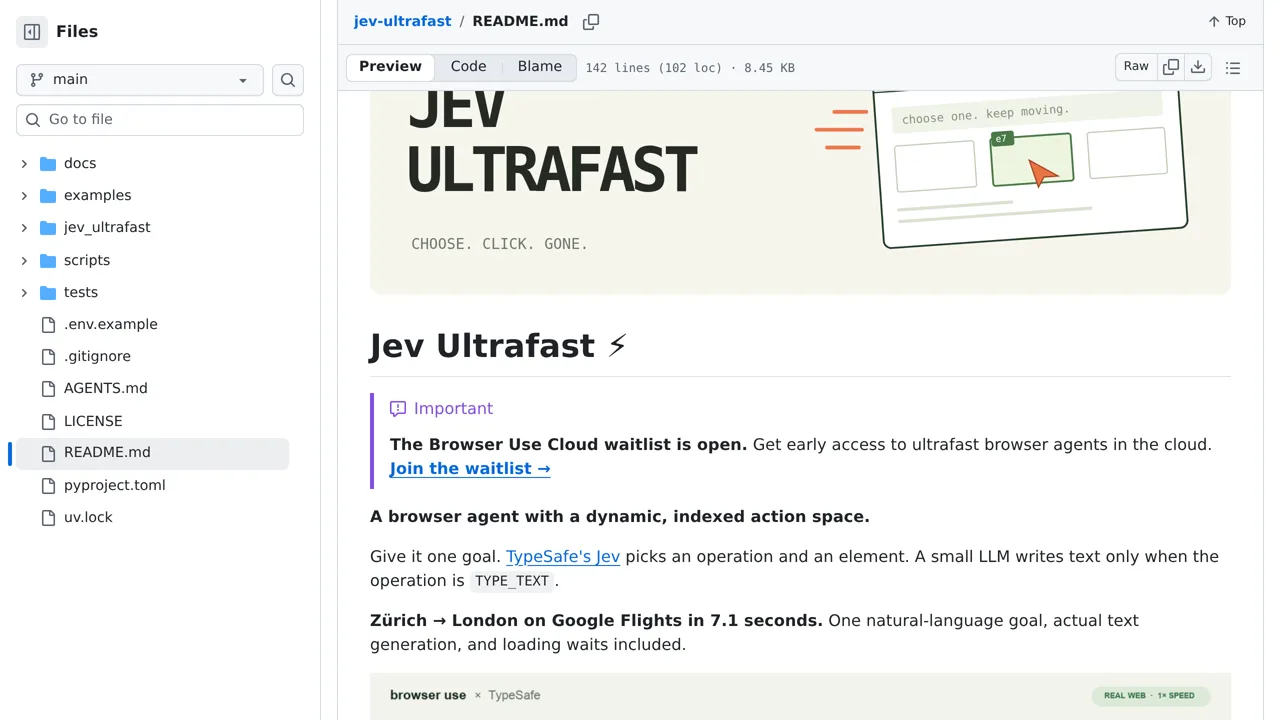Image resolution: width=1280 pixels, height=720 pixels.
Task: Click the uv.lock file icon
Action: tap(48, 517)
